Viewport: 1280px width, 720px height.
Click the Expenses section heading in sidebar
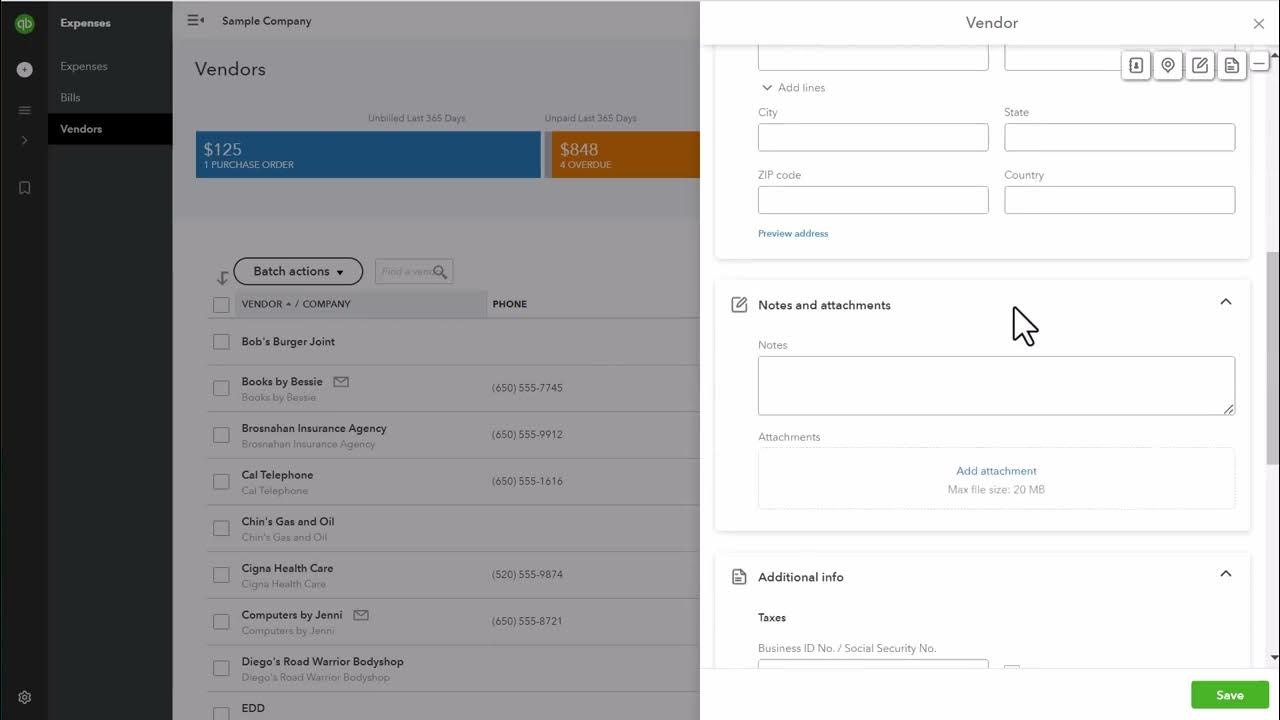[x=85, y=23]
